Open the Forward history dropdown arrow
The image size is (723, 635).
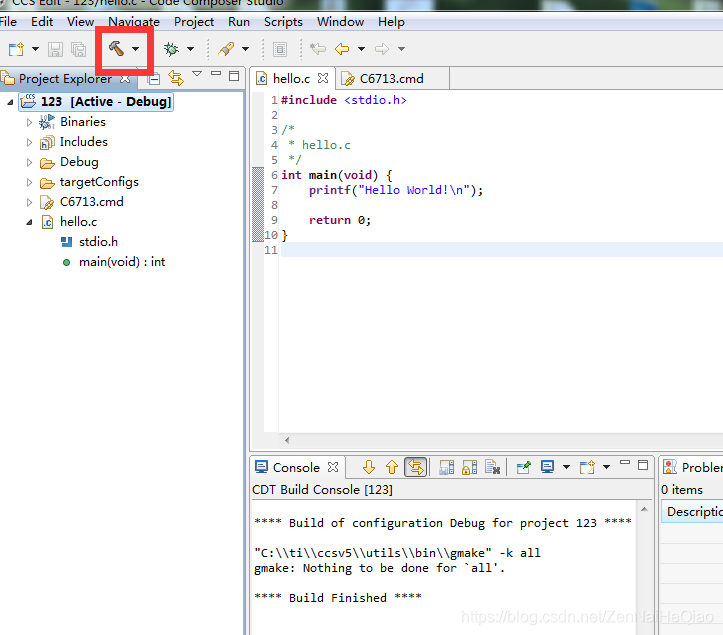tap(402, 49)
